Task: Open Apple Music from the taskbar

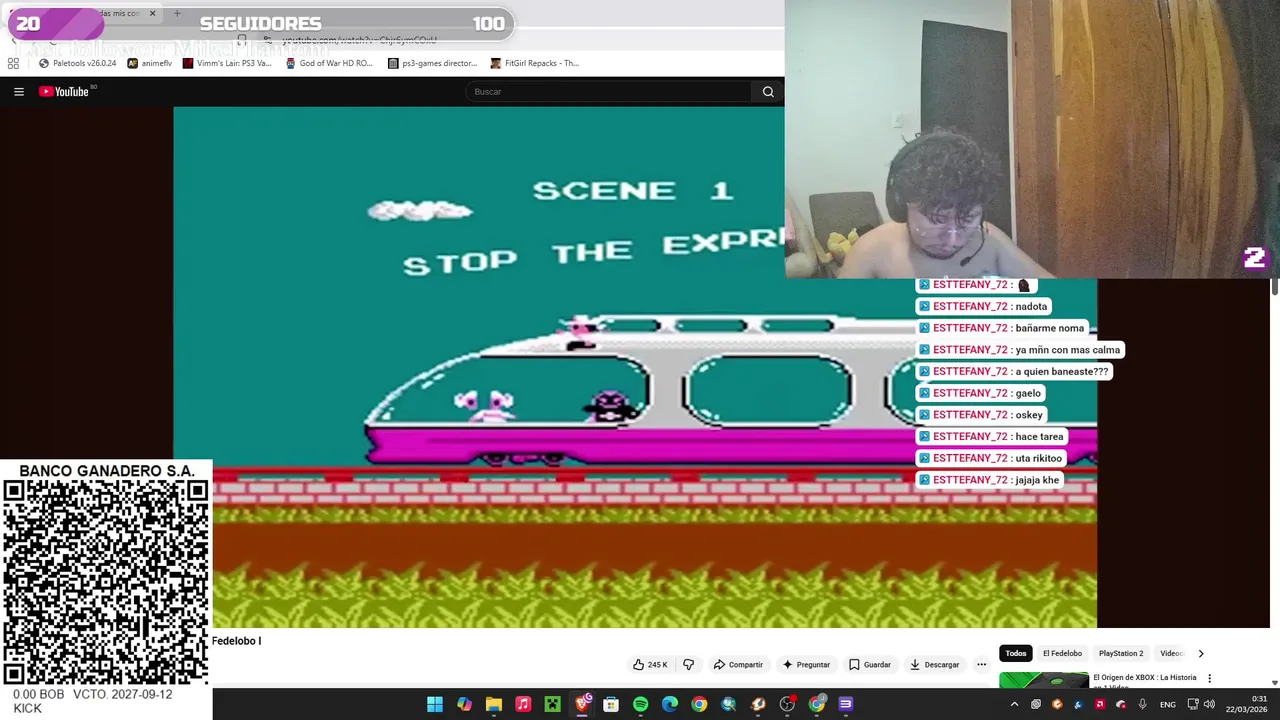Action: coord(523,705)
